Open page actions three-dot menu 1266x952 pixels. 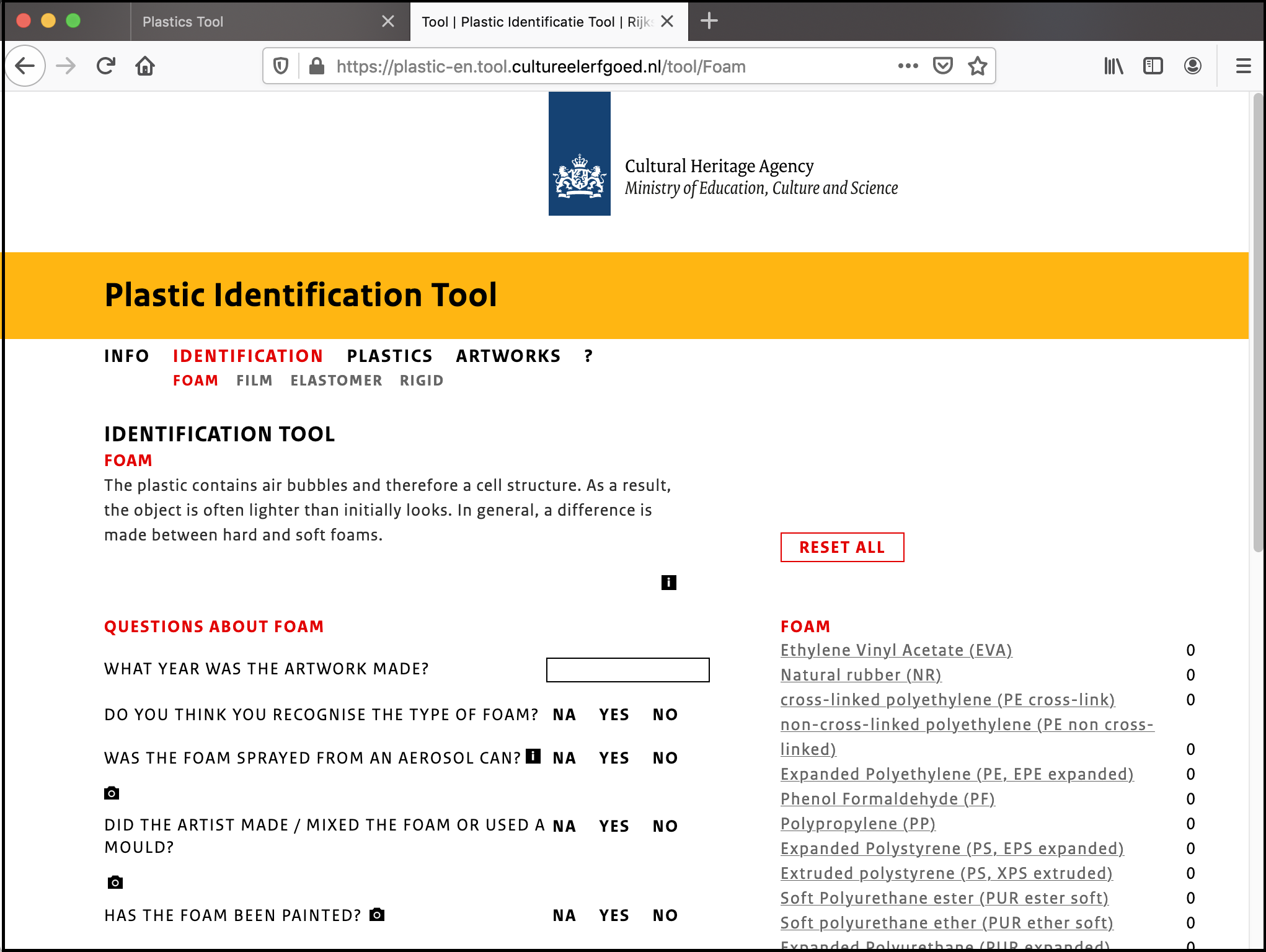point(908,66)
